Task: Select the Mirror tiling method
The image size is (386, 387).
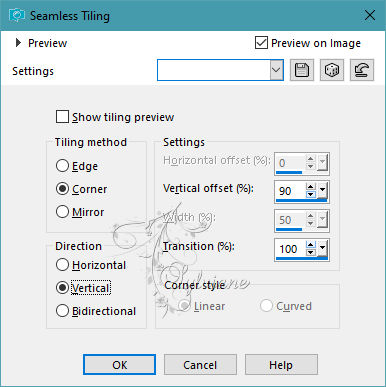Action: [62, 212]
